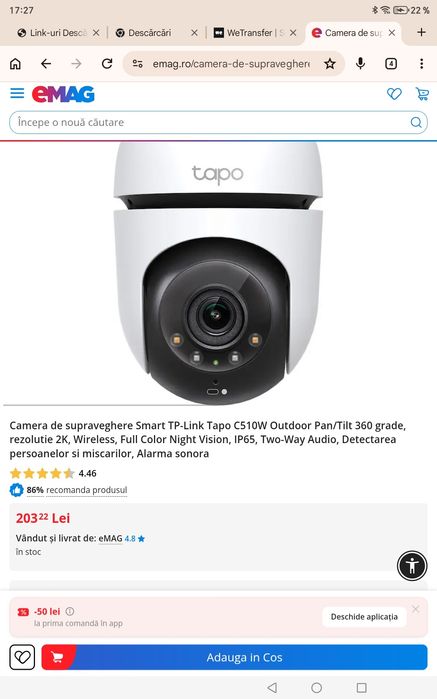Image resolution: width=437 pixels, height=699 pixels.
Task: Show info about the -50 lei offer
Action: pyautogui.click(x=70, y=611)
